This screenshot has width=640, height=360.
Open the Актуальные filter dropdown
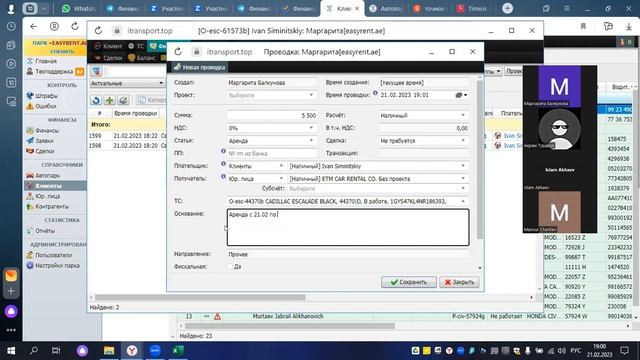click(127, 83)
